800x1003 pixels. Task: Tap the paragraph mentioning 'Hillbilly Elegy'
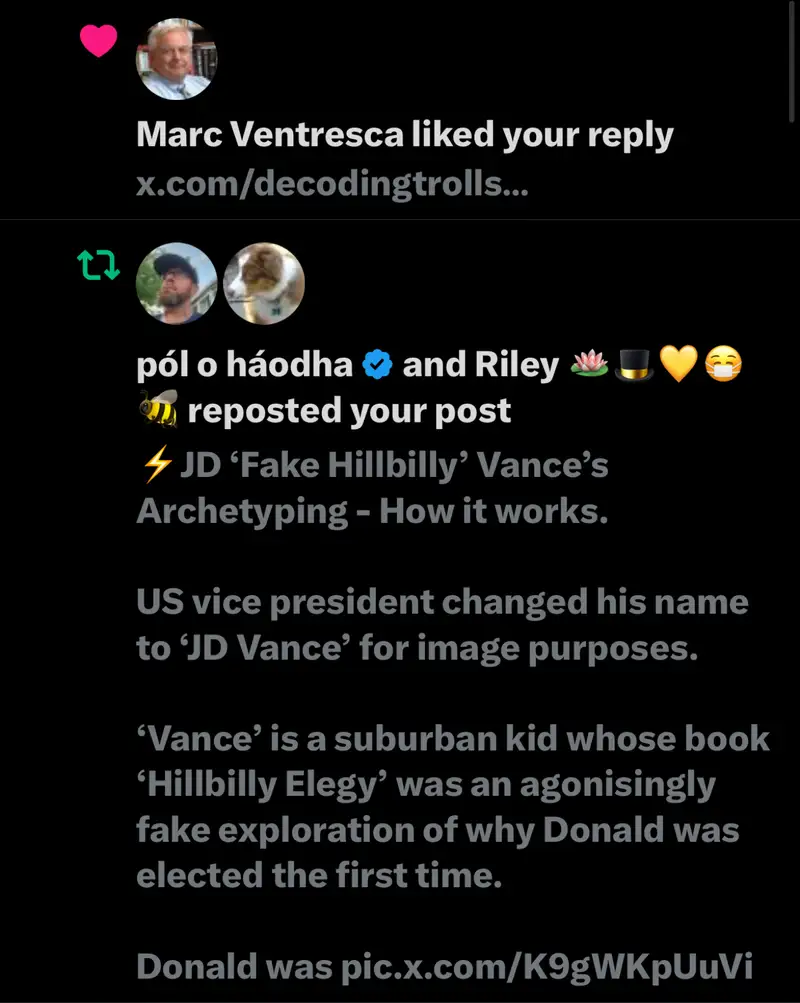[452, 807]
